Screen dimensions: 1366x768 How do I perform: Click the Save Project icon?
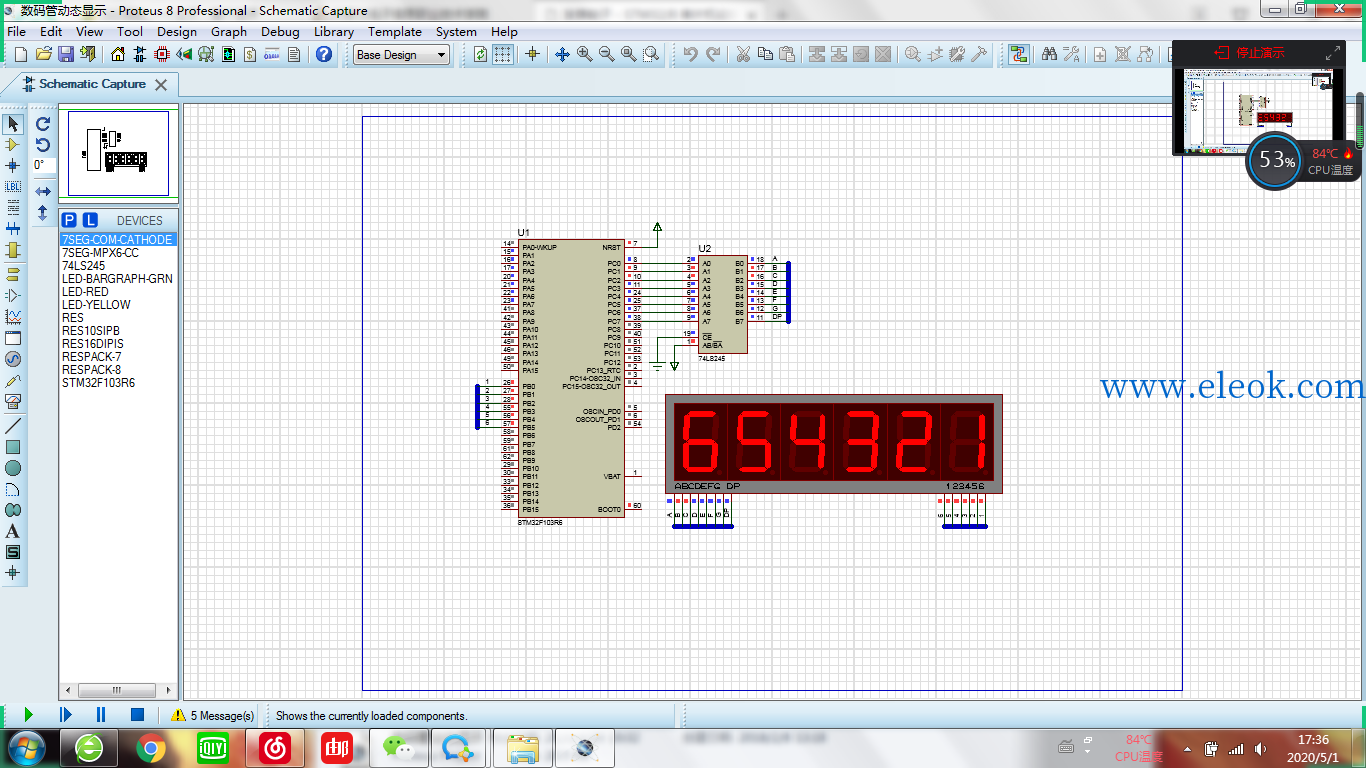65,54
